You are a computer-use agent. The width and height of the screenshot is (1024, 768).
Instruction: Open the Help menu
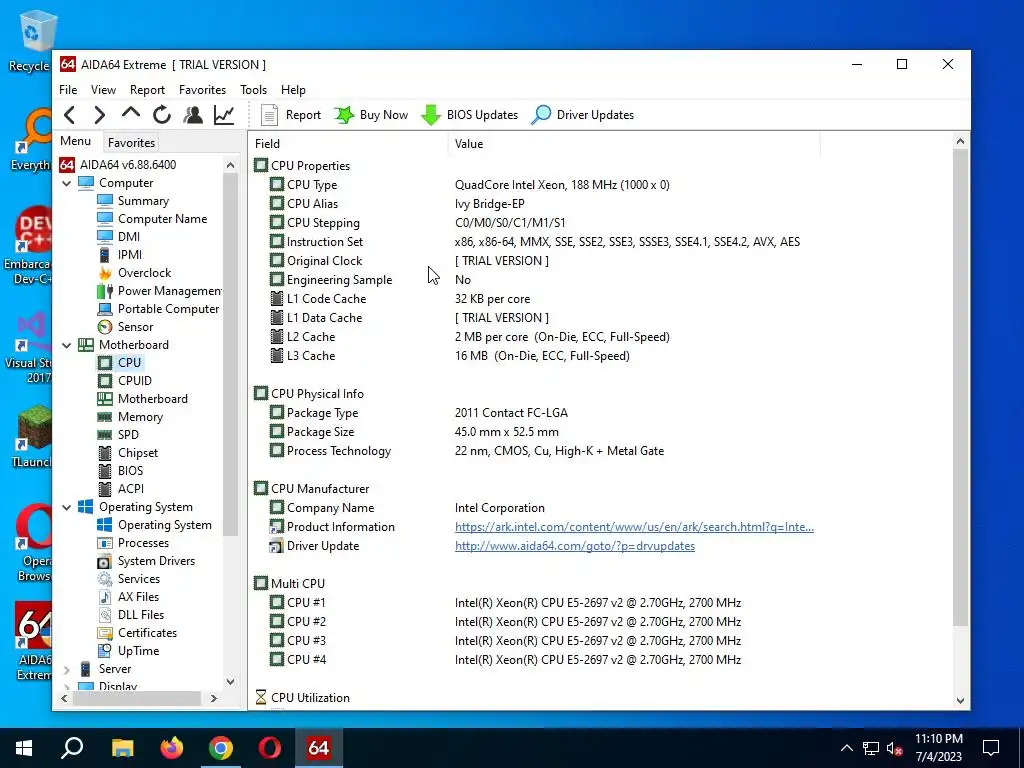pyautogui.click(x=293, y=89)
